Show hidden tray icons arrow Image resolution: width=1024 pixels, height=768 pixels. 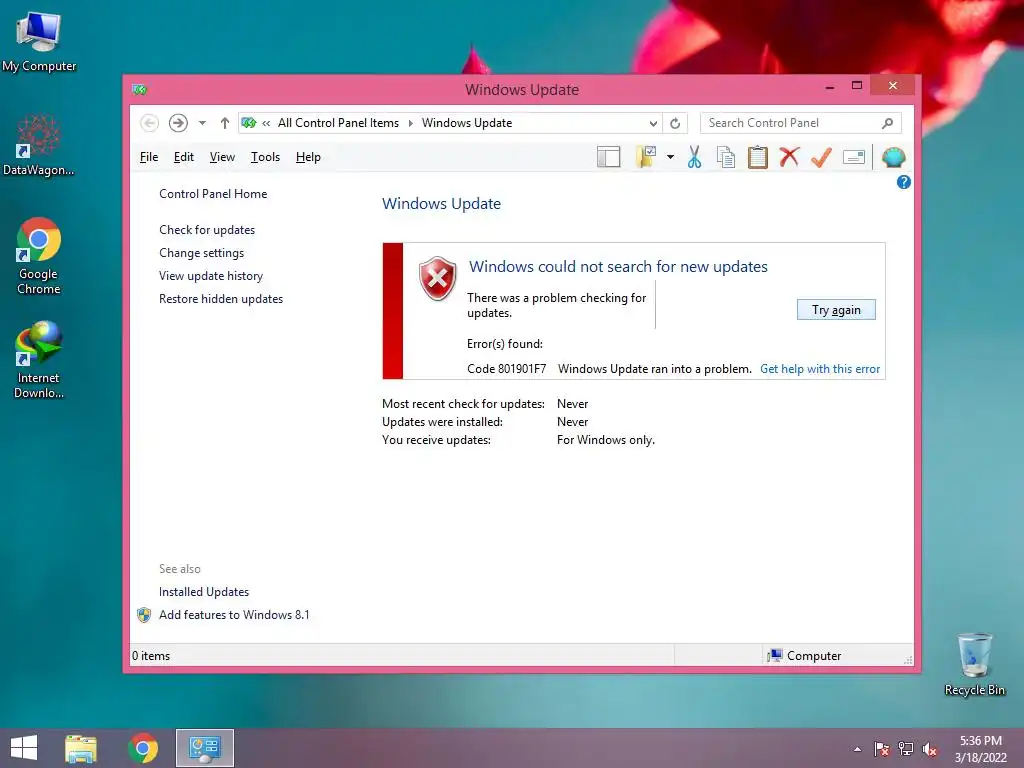[857, 749]
